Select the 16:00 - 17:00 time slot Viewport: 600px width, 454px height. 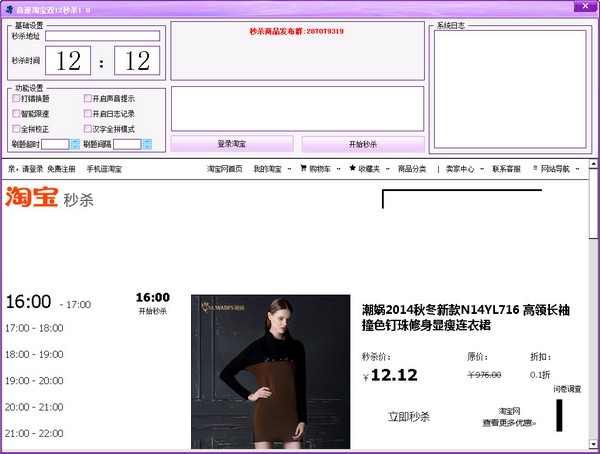[x=48, y=302]
